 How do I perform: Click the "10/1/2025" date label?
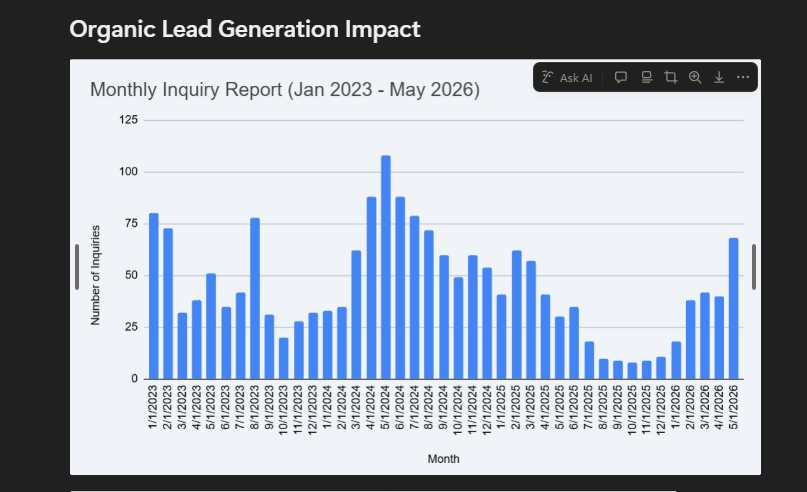(x=632, y=410)
